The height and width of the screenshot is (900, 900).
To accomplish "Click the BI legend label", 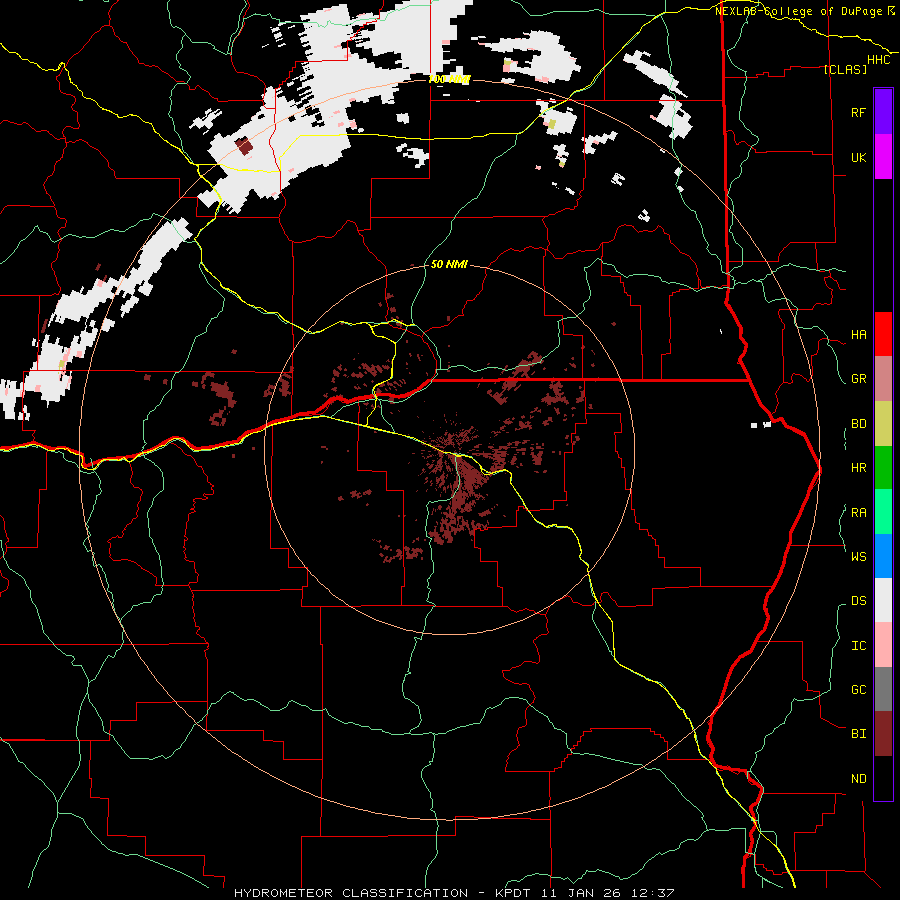I will tap(858, 734).
